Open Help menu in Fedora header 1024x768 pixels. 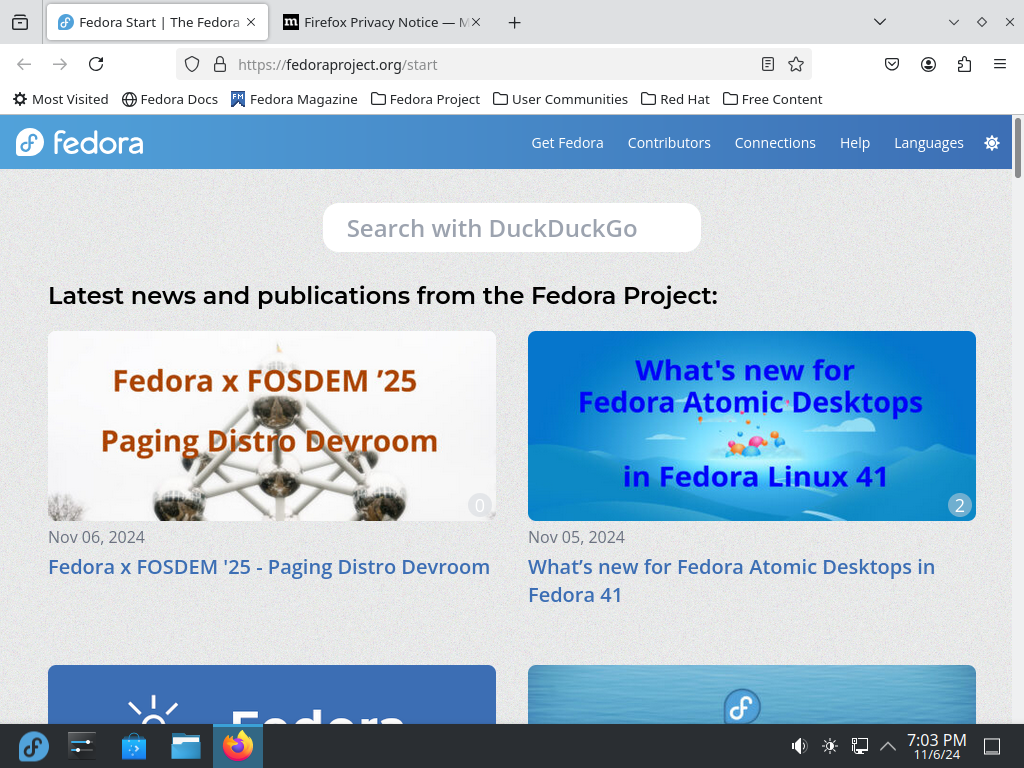854,143
